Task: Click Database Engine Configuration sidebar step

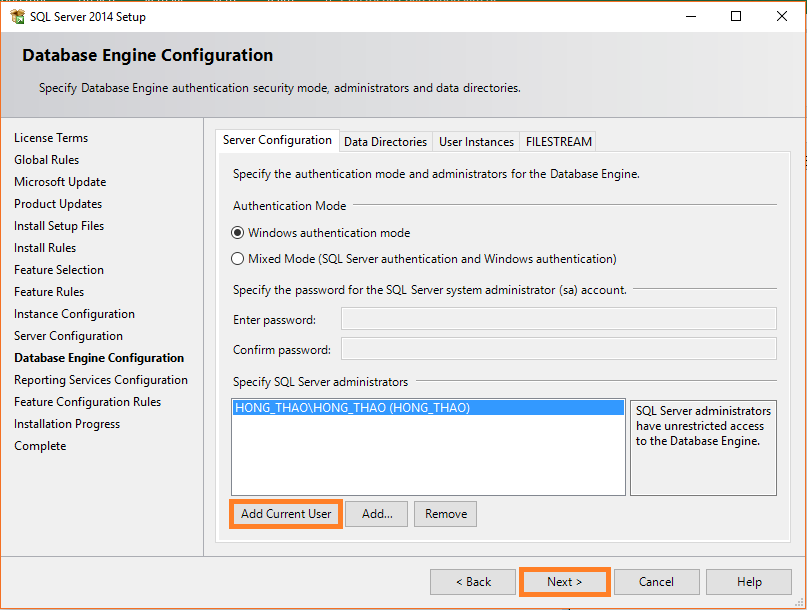Action: coord(99,358)
